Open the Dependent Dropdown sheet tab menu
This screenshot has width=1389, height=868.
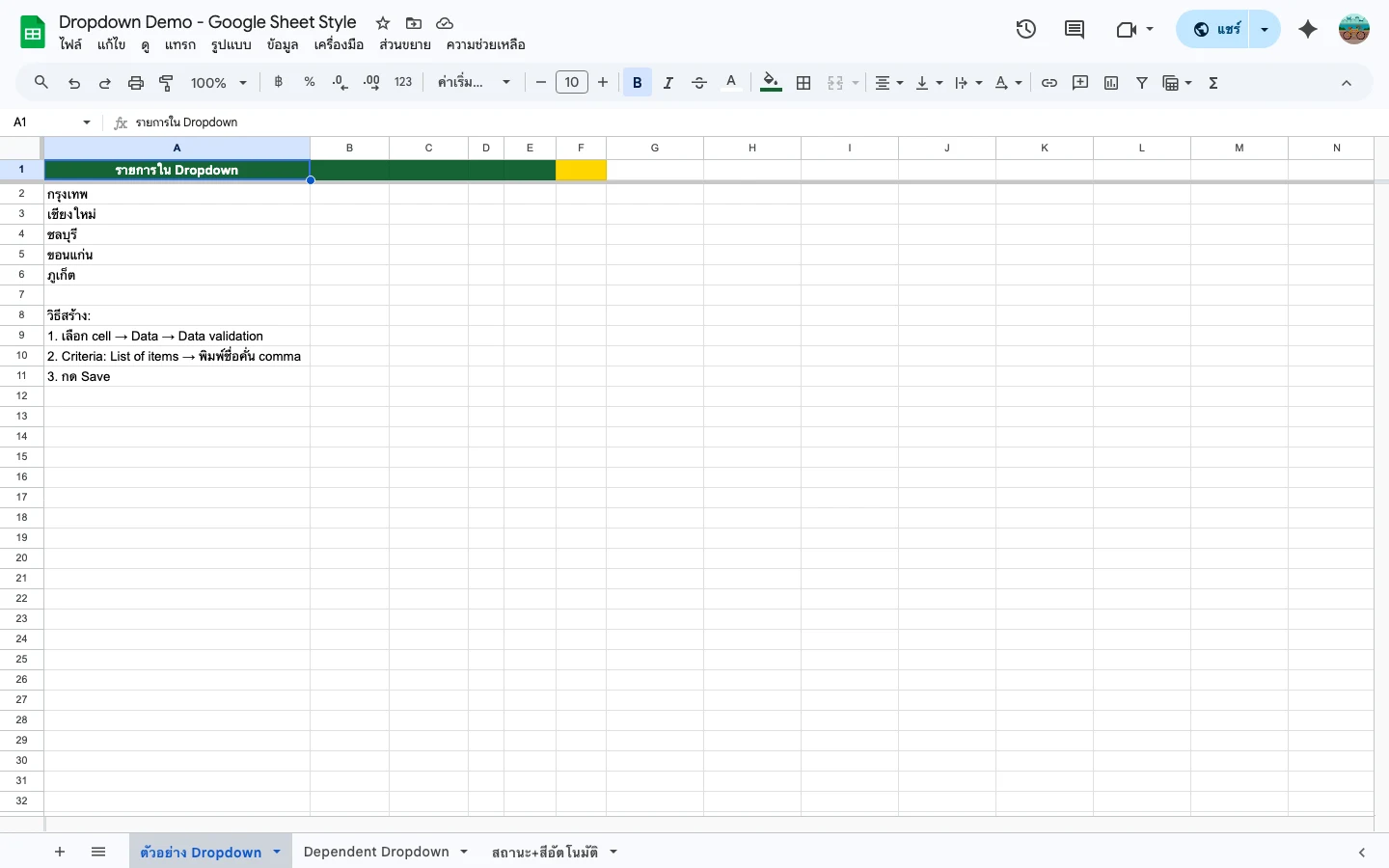[464, 852]
